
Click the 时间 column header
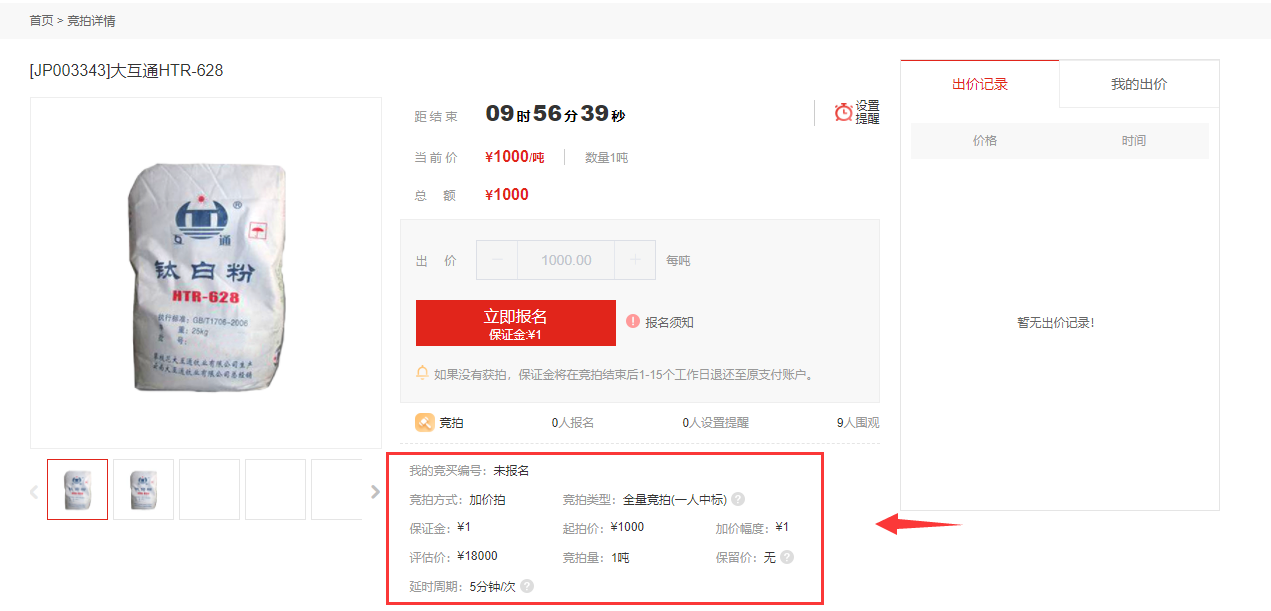click(1134, 141)
